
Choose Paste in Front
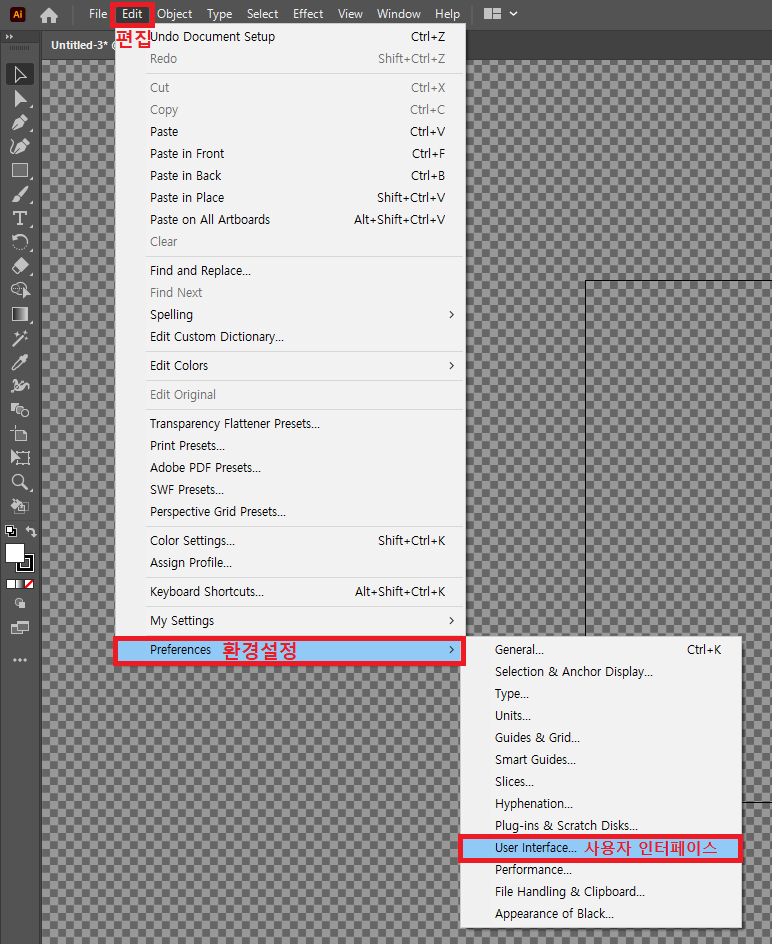click(x=290, y=154)
